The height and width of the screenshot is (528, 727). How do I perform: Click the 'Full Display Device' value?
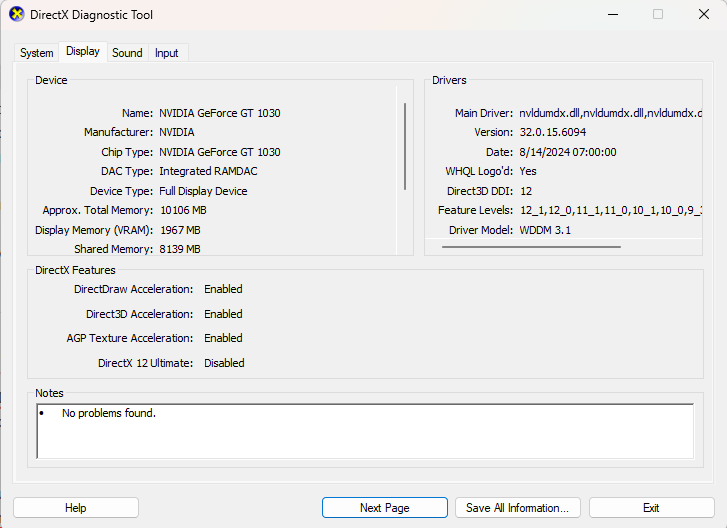click(x=203, y=191)
